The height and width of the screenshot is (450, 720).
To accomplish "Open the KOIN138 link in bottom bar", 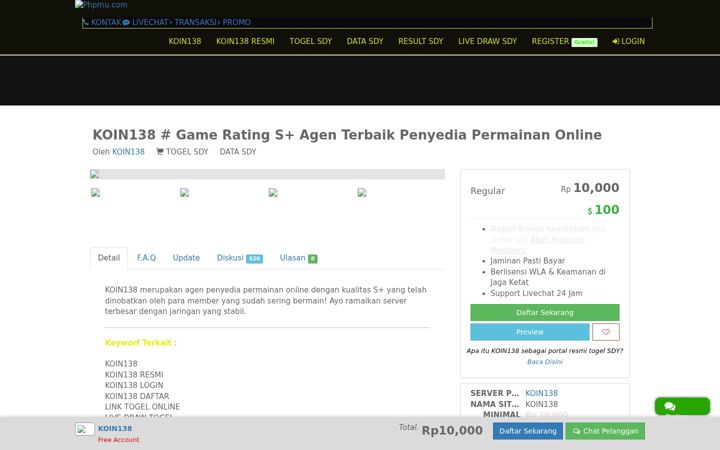I will point(115,428).
